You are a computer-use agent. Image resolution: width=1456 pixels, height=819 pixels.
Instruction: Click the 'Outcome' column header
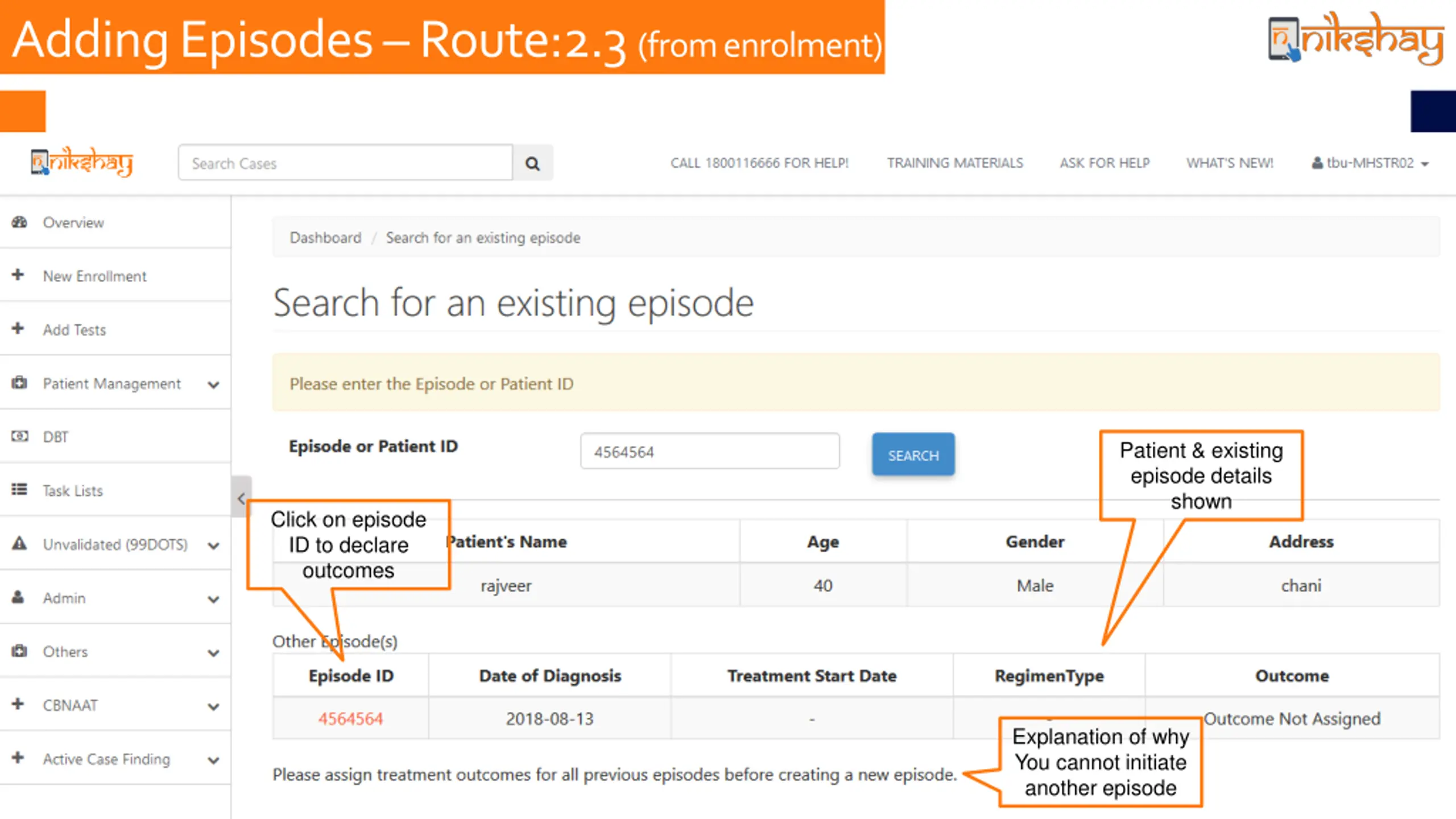[x=1292, y=676]
